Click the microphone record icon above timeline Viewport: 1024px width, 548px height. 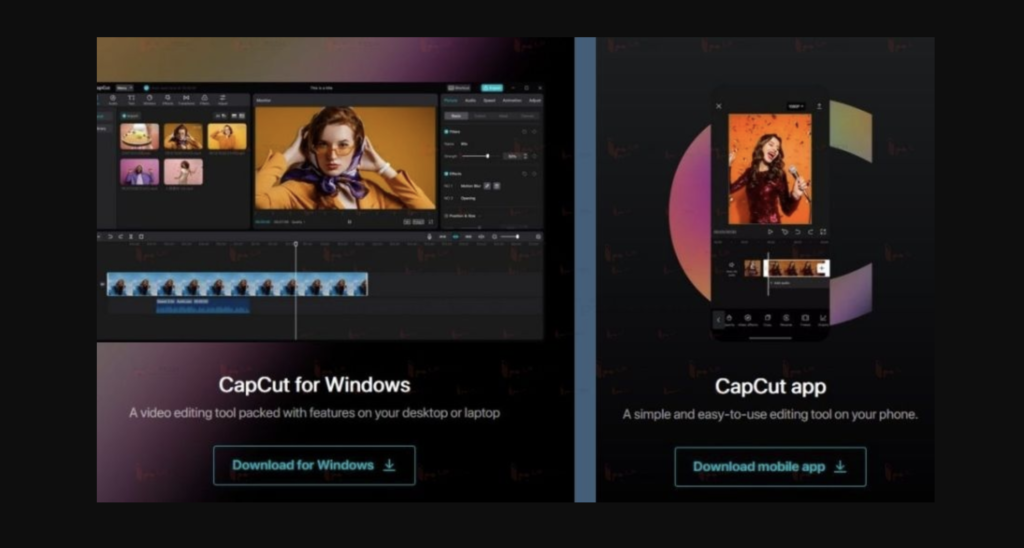click(x=429, y=237)
